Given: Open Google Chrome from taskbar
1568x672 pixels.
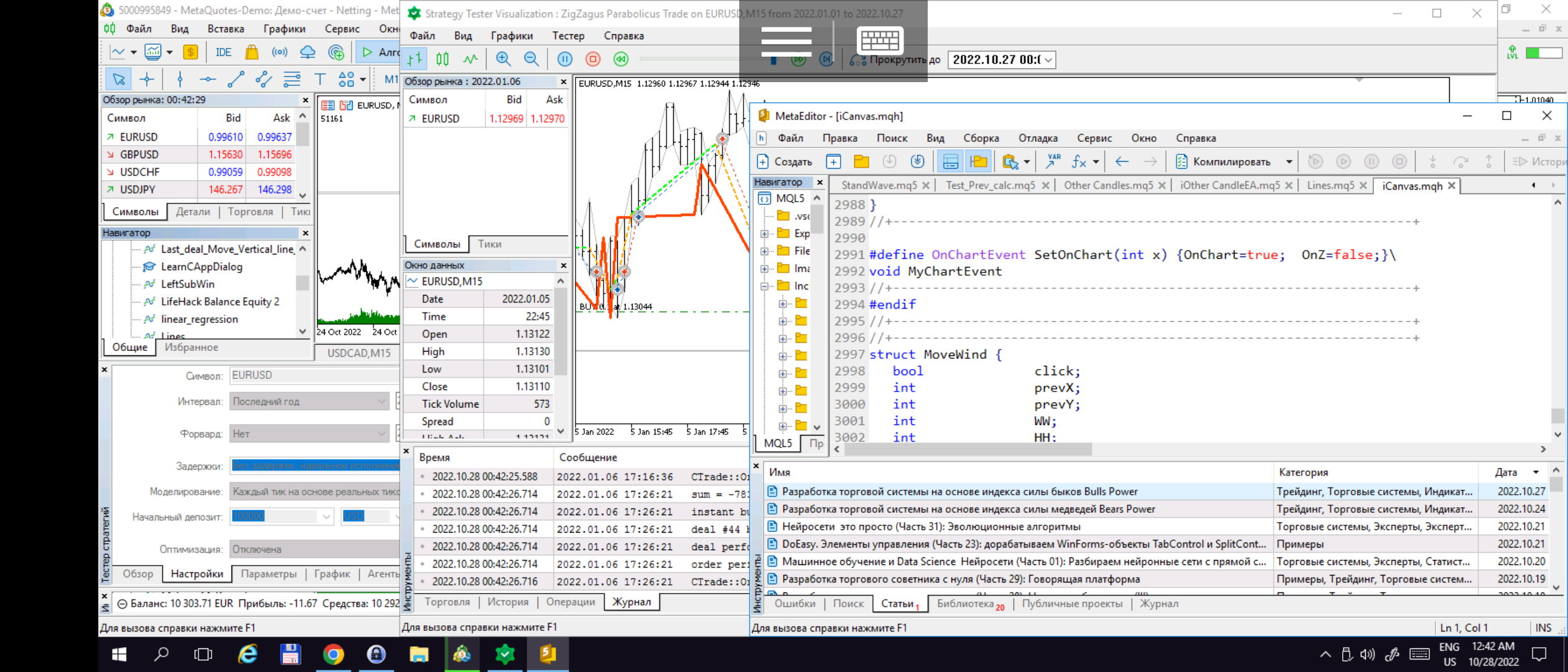Looking at the screenshot, I should [x=333, y=654].
